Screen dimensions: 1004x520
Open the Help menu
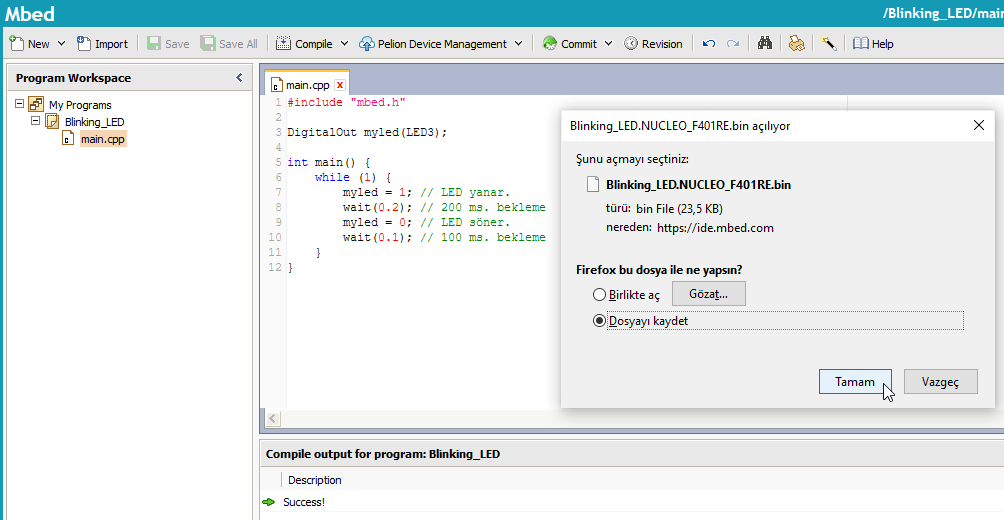[x=873, y=44]
